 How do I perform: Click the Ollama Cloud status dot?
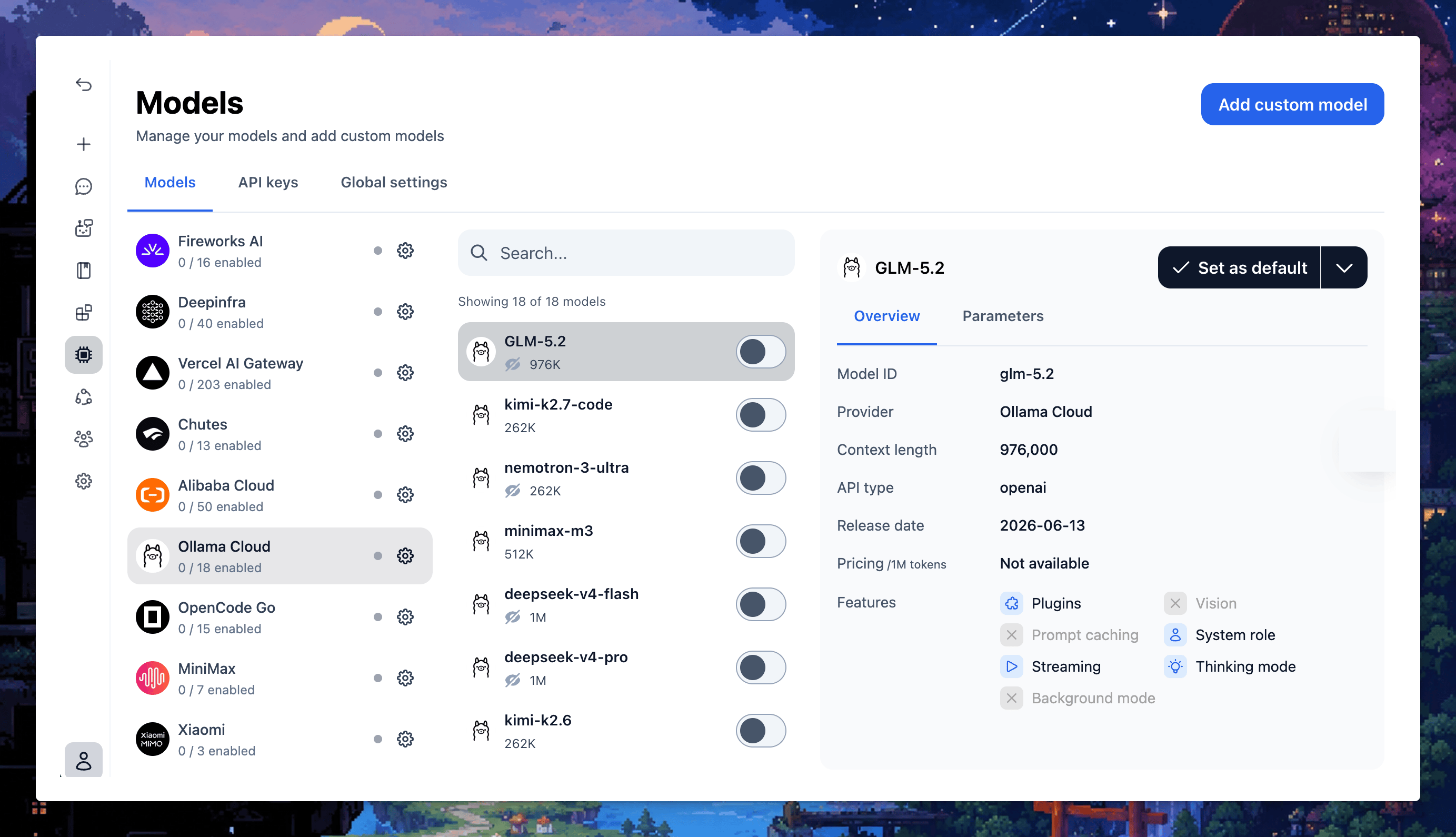pos(377,556)
